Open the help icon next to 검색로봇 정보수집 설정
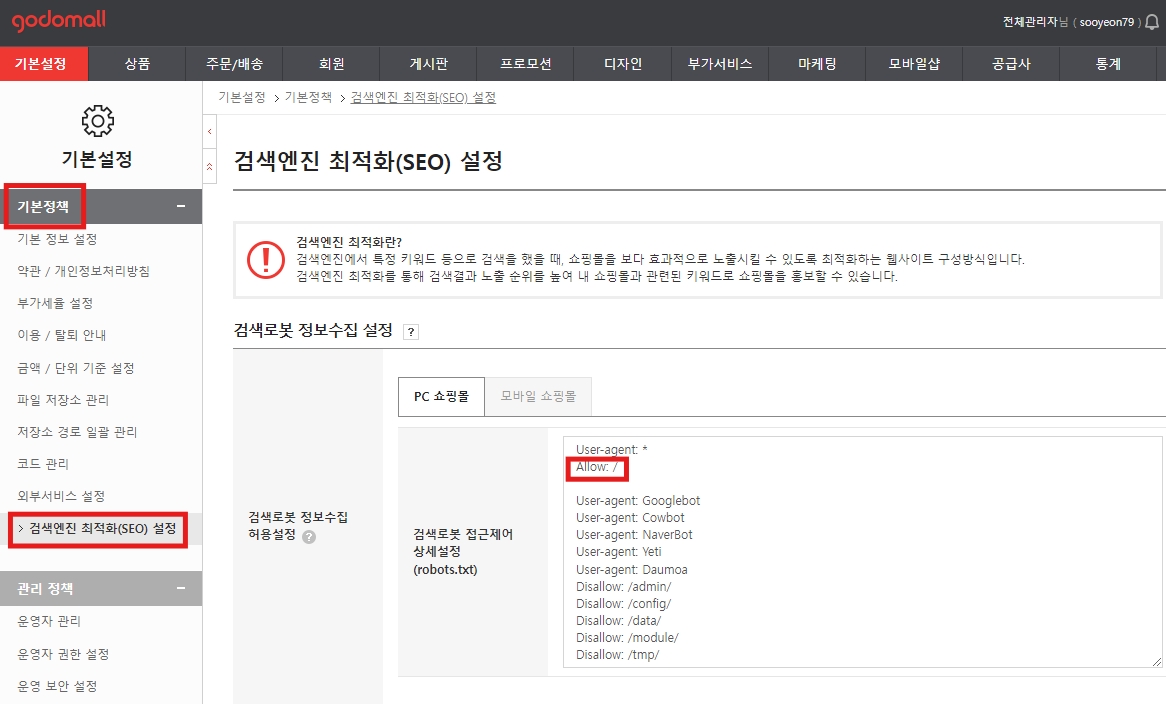 tap(410, 332)
